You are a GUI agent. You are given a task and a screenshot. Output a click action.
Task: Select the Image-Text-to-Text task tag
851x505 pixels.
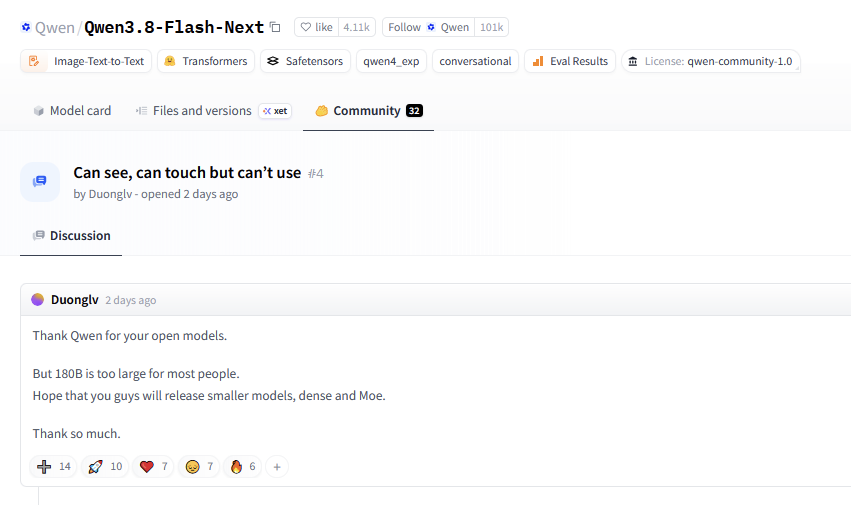point(86,61)
